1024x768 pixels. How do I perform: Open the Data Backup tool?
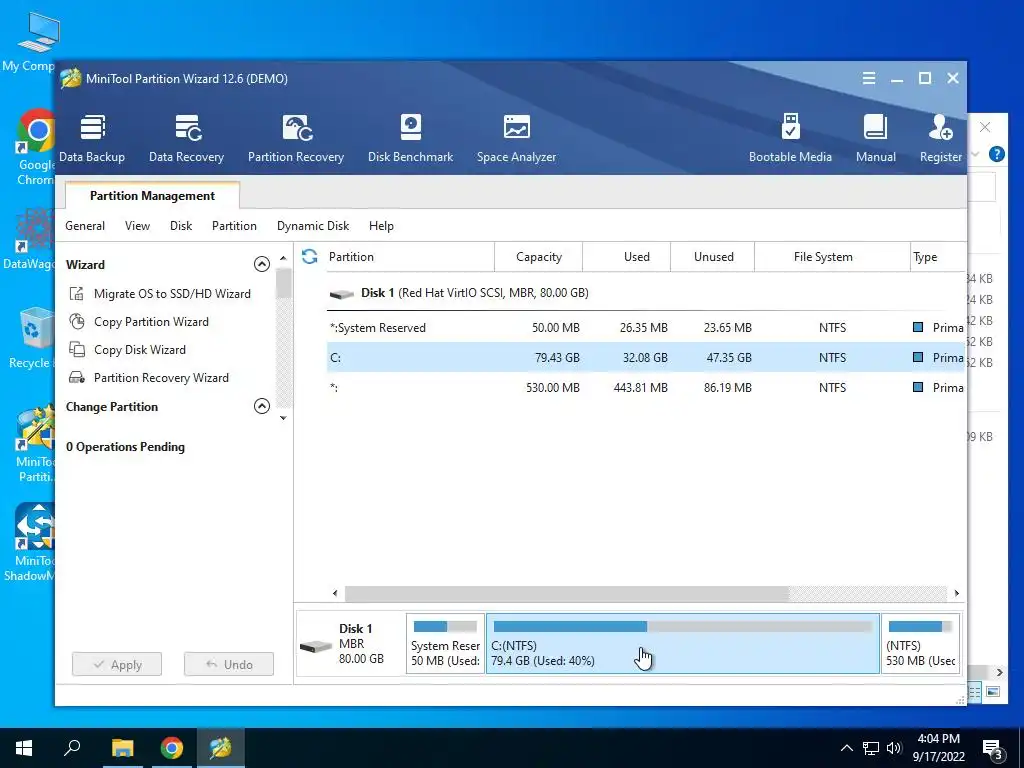[x=92, y=138]
